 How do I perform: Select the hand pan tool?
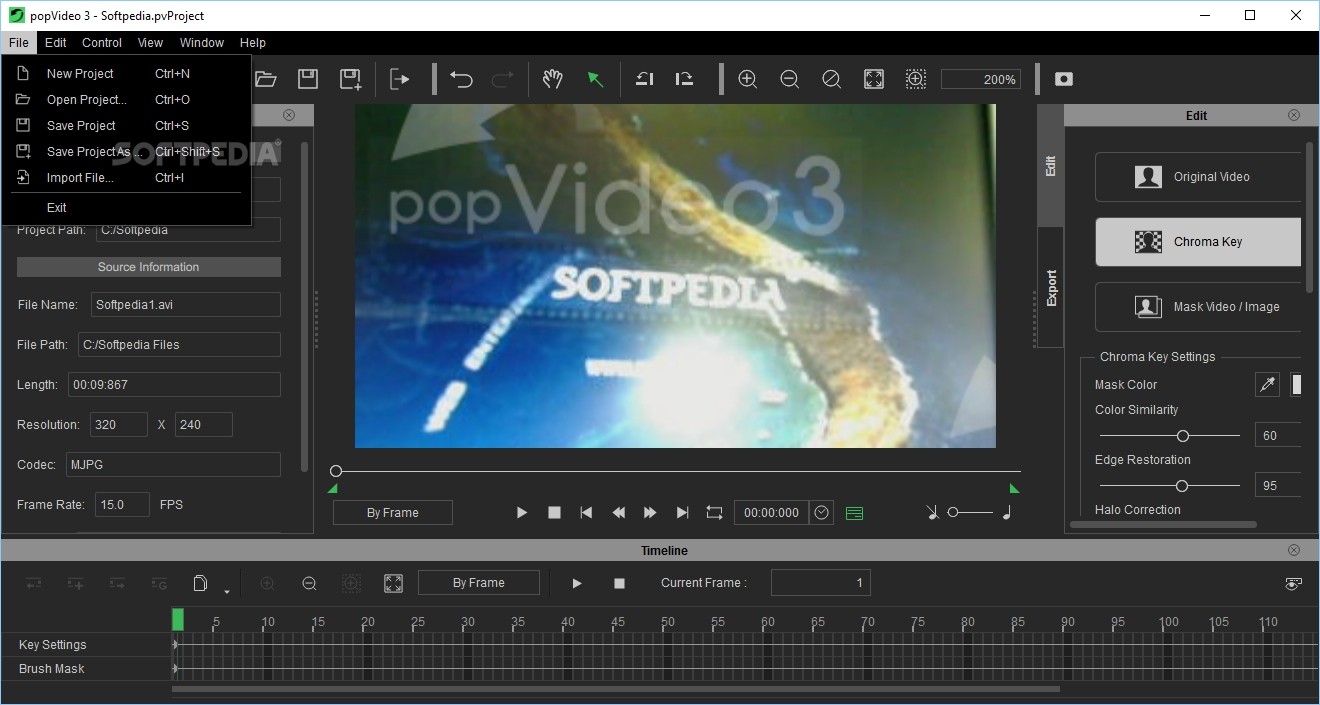[552, 79]
